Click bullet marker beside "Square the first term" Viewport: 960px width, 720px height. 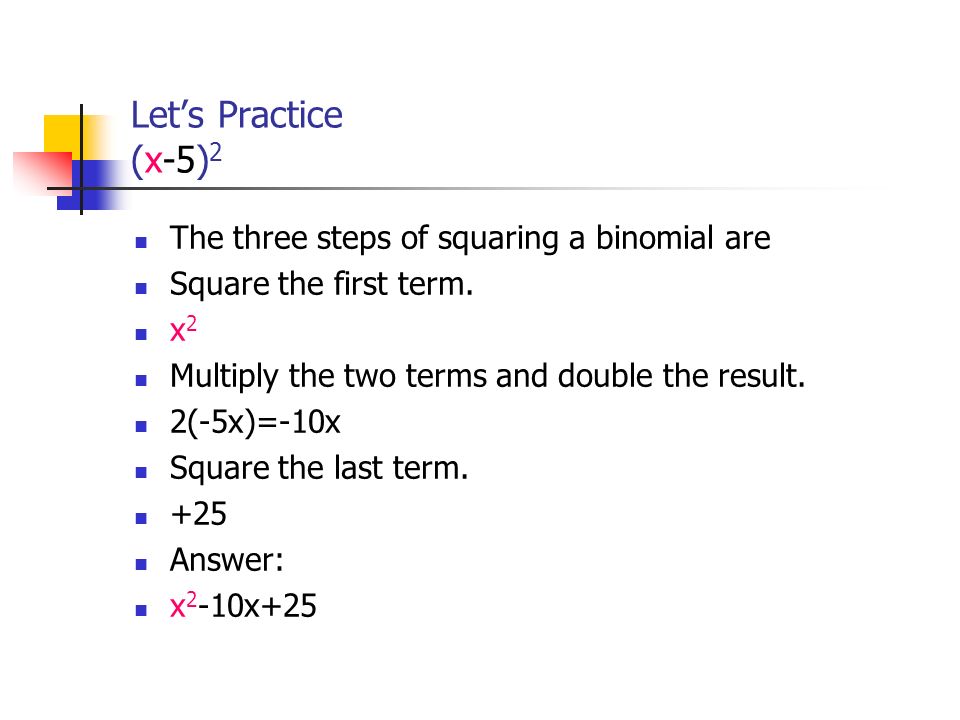[141, 288]
